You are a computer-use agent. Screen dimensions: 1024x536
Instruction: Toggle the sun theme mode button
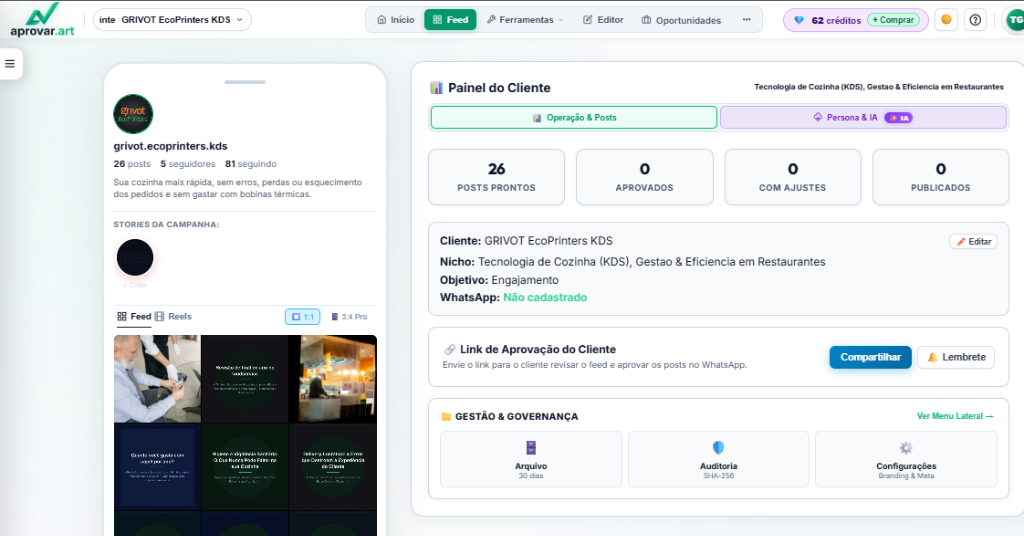946,20
